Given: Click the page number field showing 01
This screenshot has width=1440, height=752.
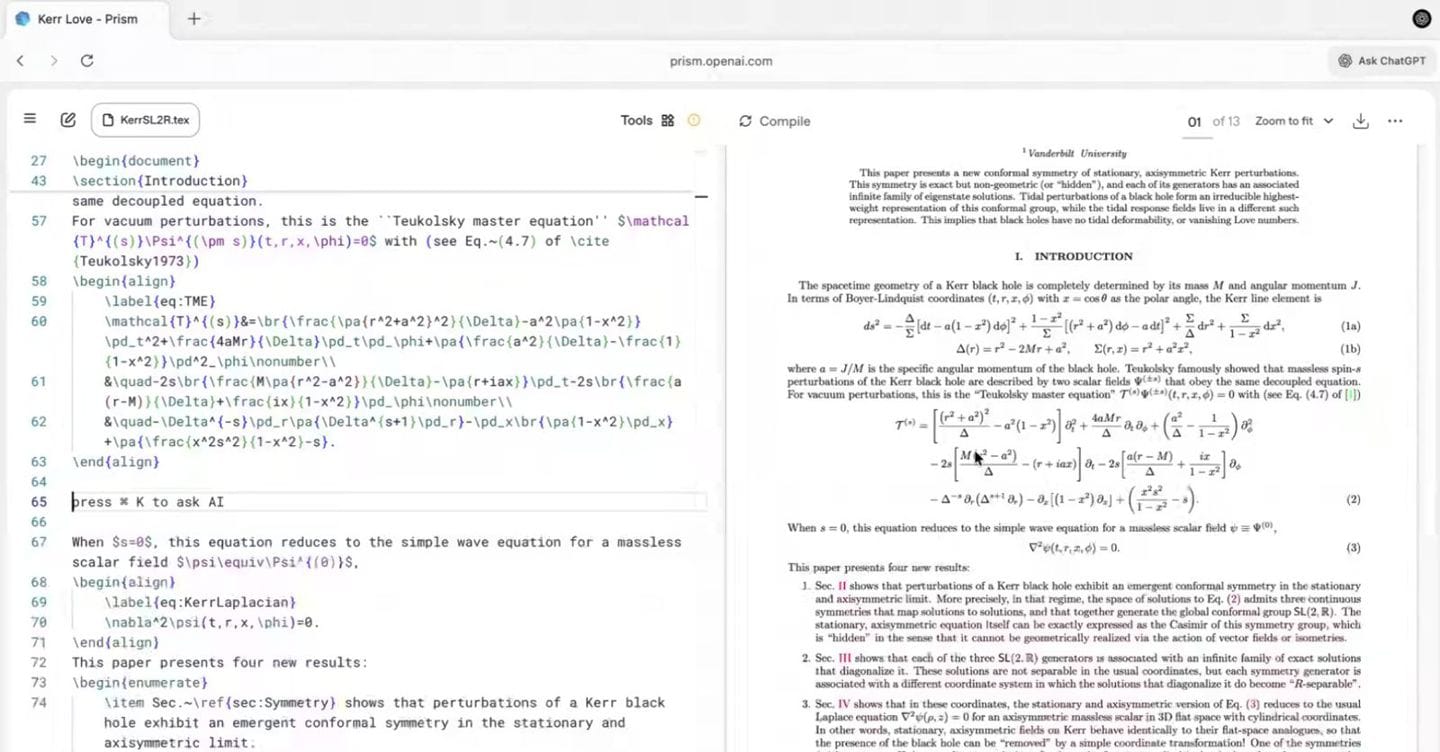Looking at the screenshot, I should click(x=1194, y=121).
